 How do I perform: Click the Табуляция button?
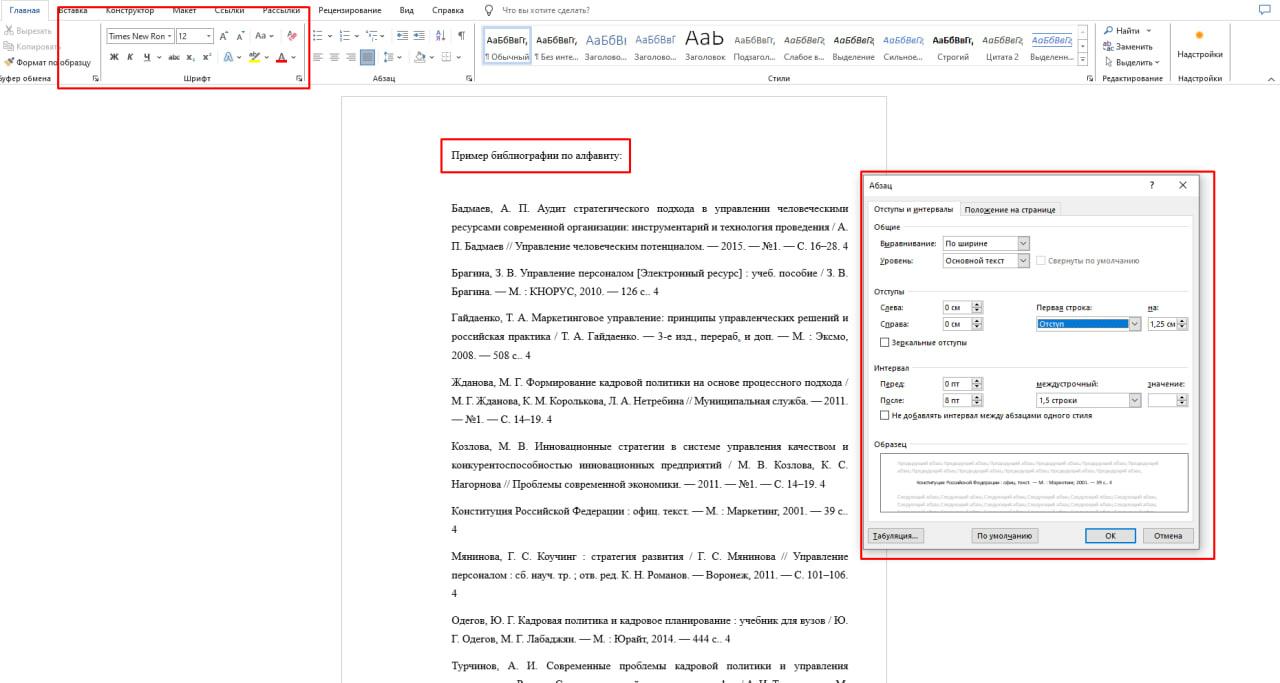pos(895,536)
